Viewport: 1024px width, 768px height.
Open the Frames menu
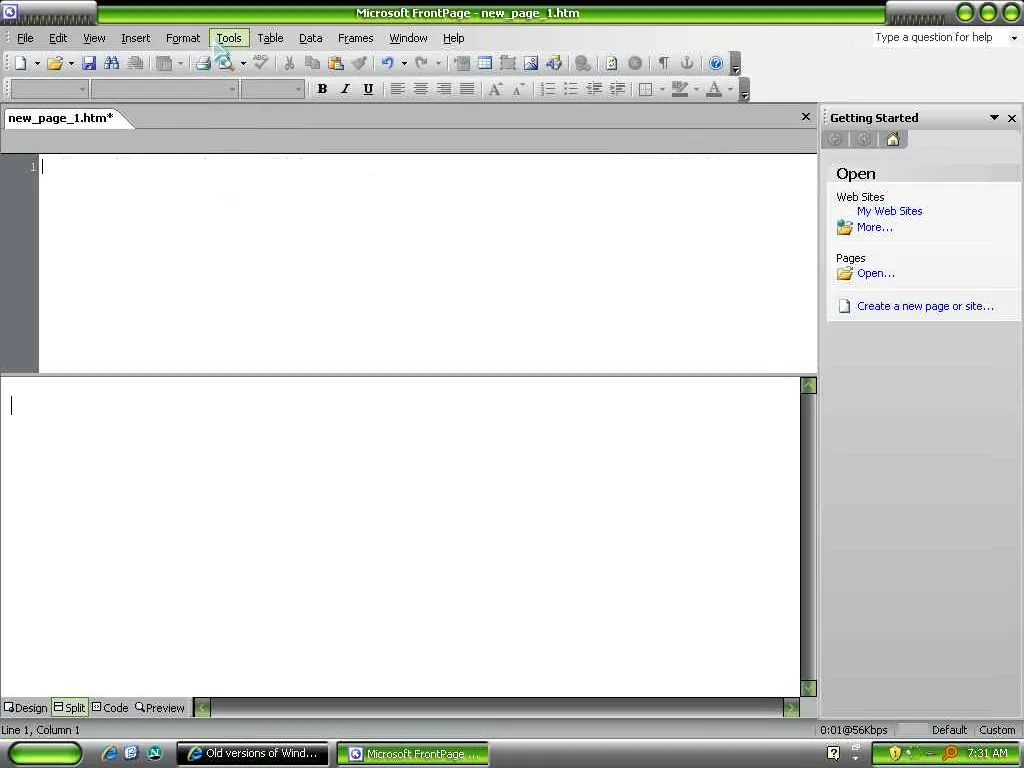tap(355, 38)
